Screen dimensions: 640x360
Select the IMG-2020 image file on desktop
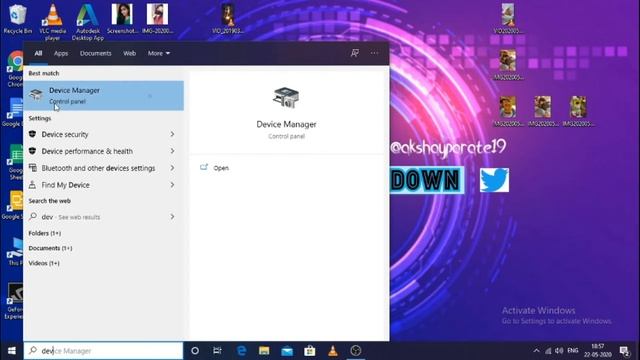click(158, 19)
